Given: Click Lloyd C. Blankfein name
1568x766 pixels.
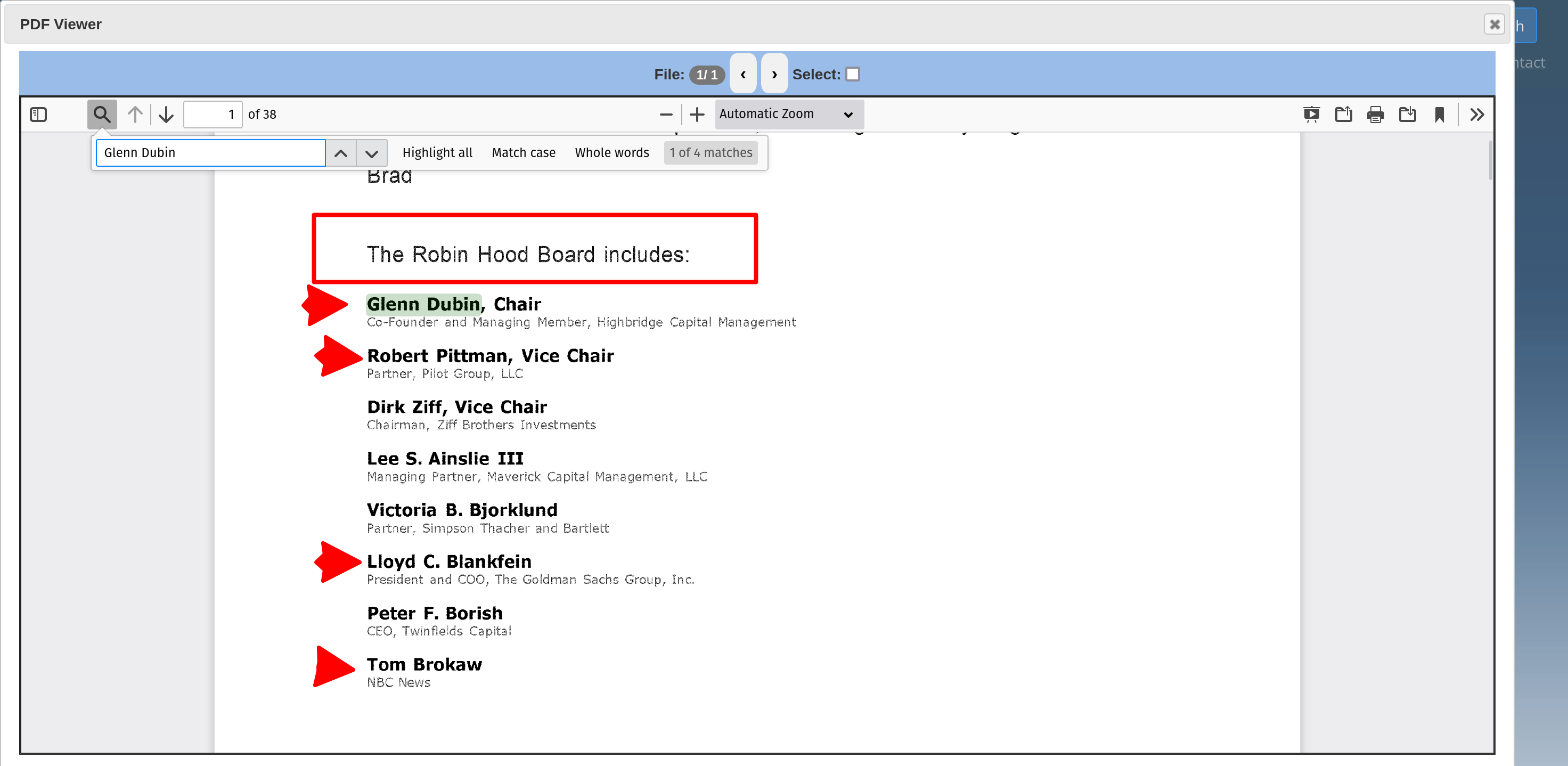Looking at the screenshot, I should (448, 561).
